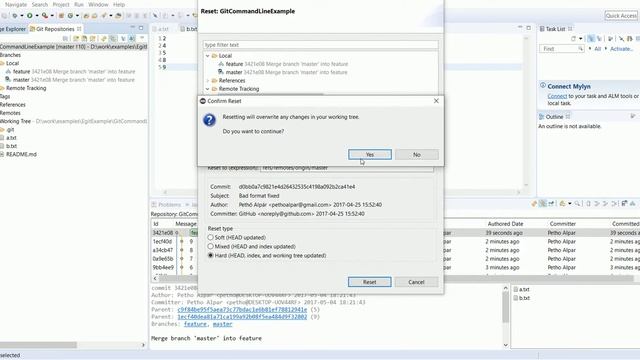
Task: Open External Tools dropdown arrow
Action: 52,16
